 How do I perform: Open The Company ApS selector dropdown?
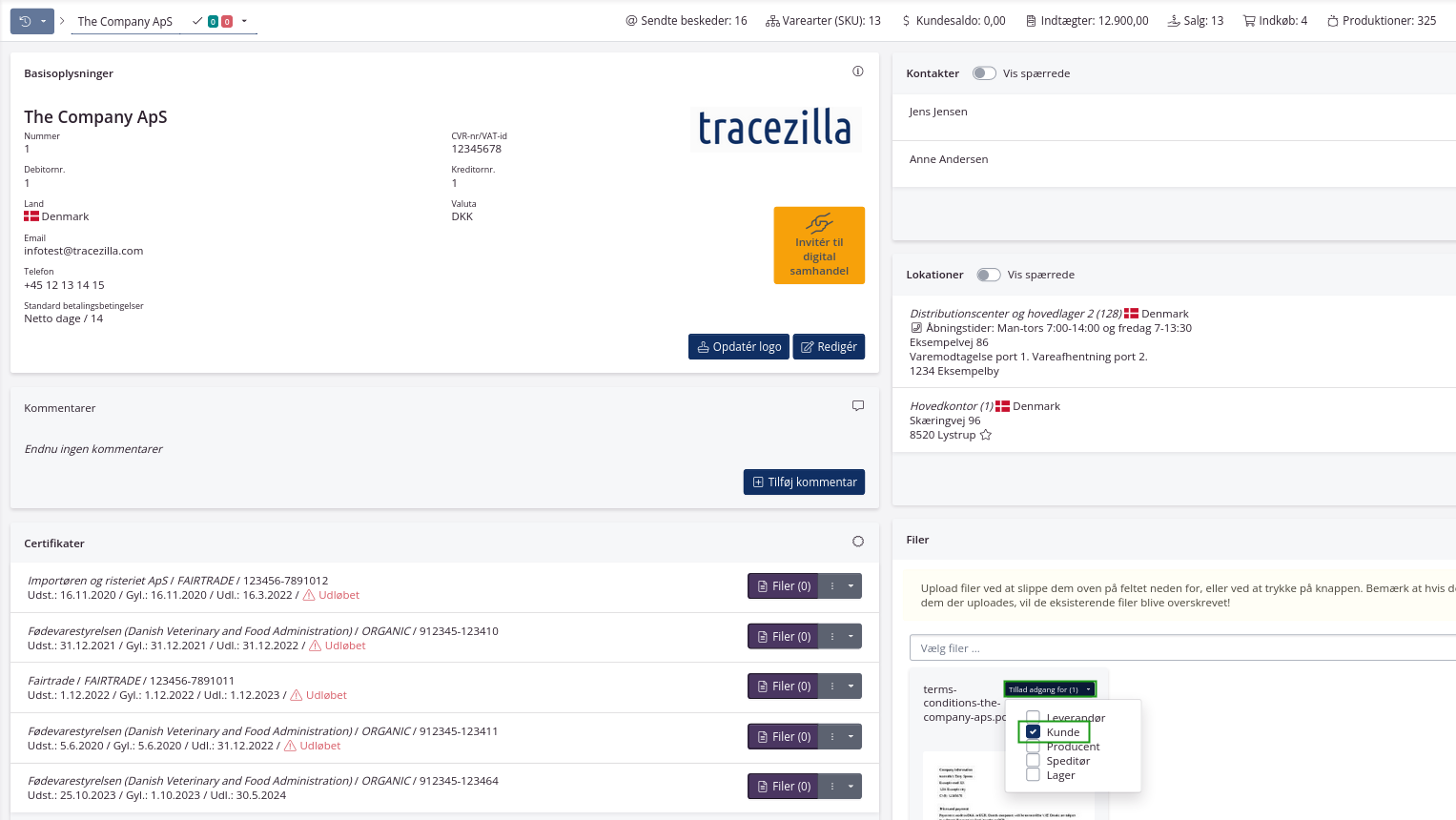[244, 21]
